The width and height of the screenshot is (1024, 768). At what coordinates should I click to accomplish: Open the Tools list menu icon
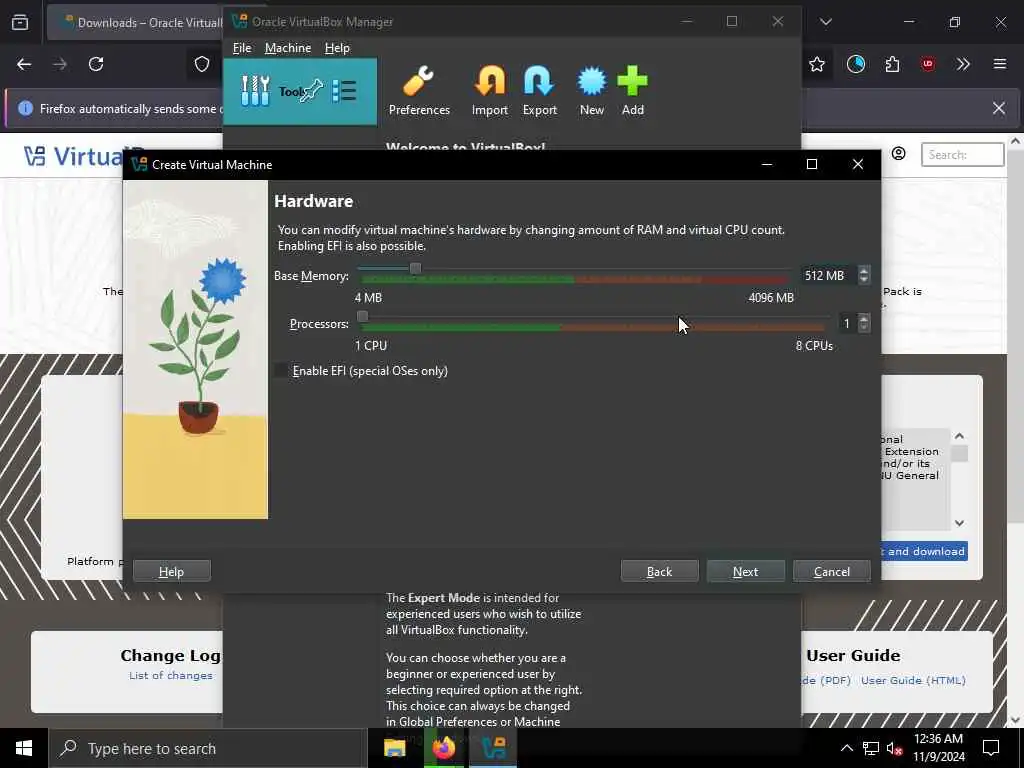point(344,91)
